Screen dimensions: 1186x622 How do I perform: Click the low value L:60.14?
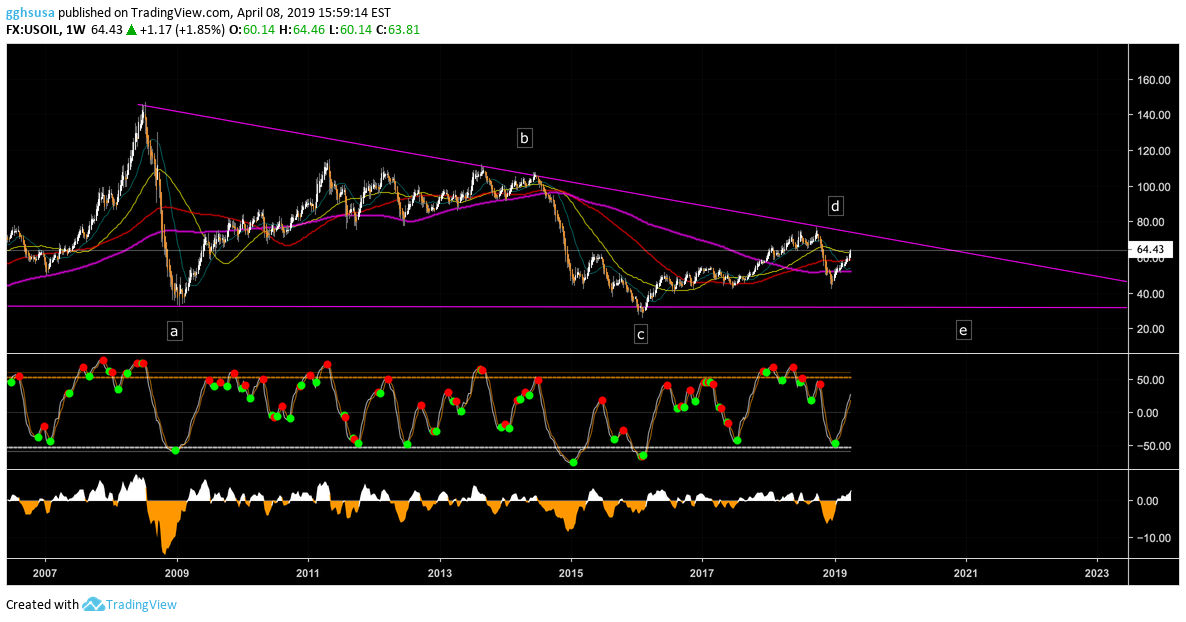pyautogui.click(x=349, y=30)
